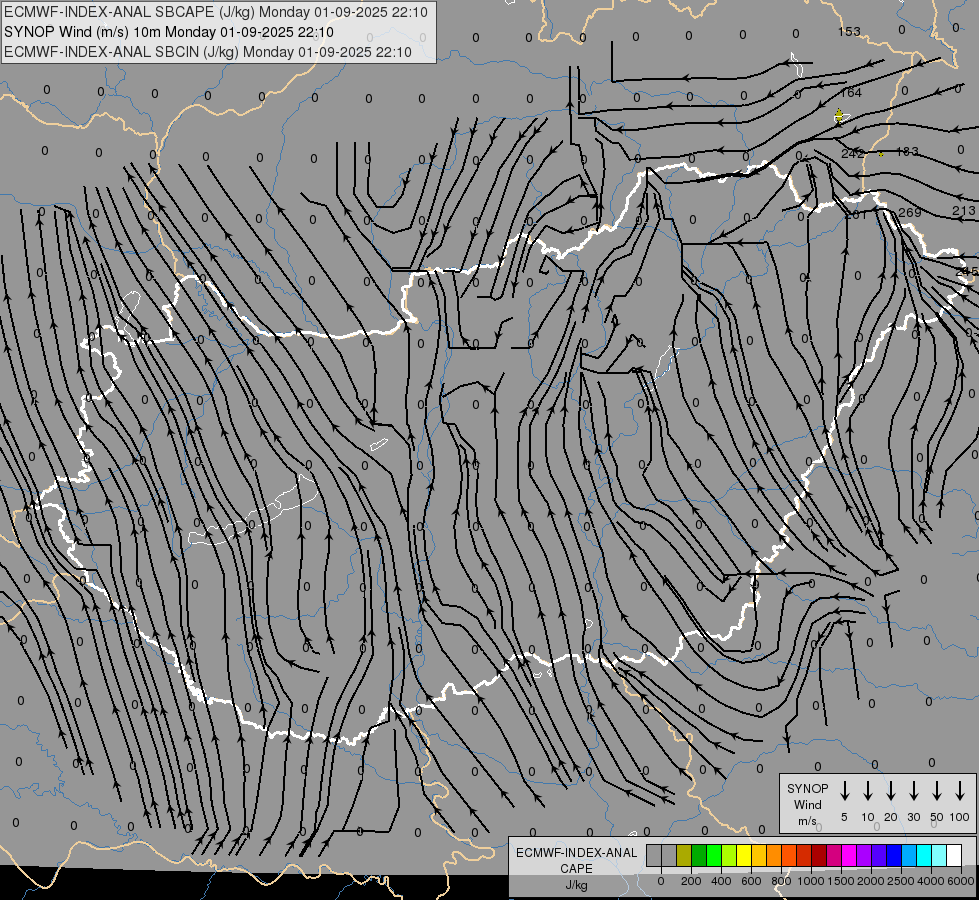Image resolution: width=979 pixels, height=900 pixels.
Task: Select the amber CAPE swatch at 600
Action: click(x=759, y=855)
